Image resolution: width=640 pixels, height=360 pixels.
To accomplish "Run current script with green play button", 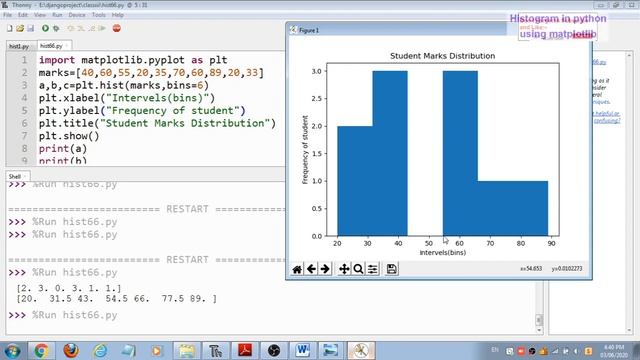I will tap(45, 28).
